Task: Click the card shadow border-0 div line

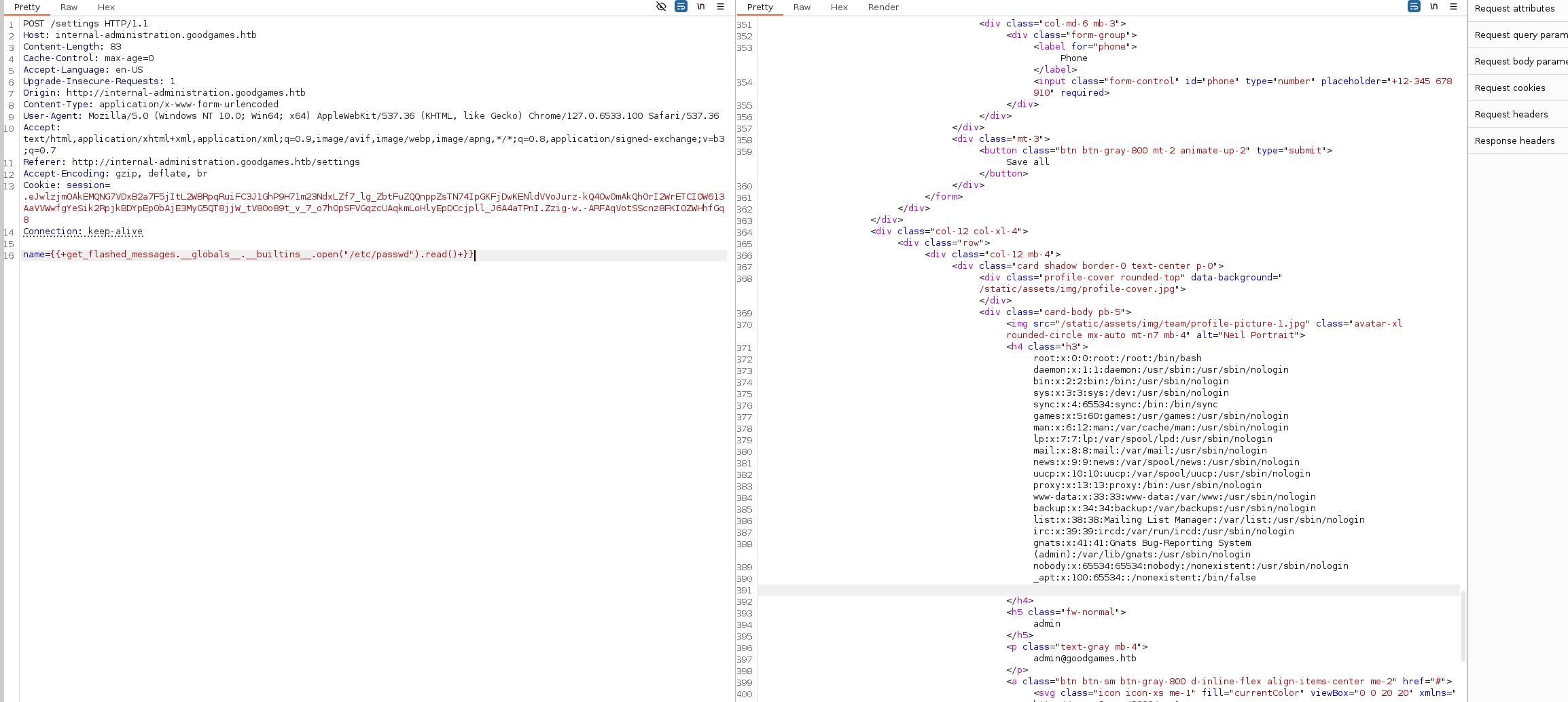Action: click(x=1087, y=266)
